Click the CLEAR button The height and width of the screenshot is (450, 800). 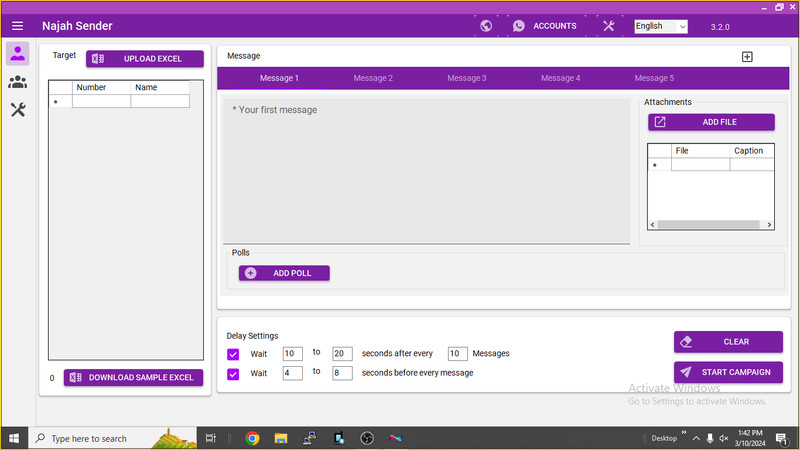[x=728, y=342]
